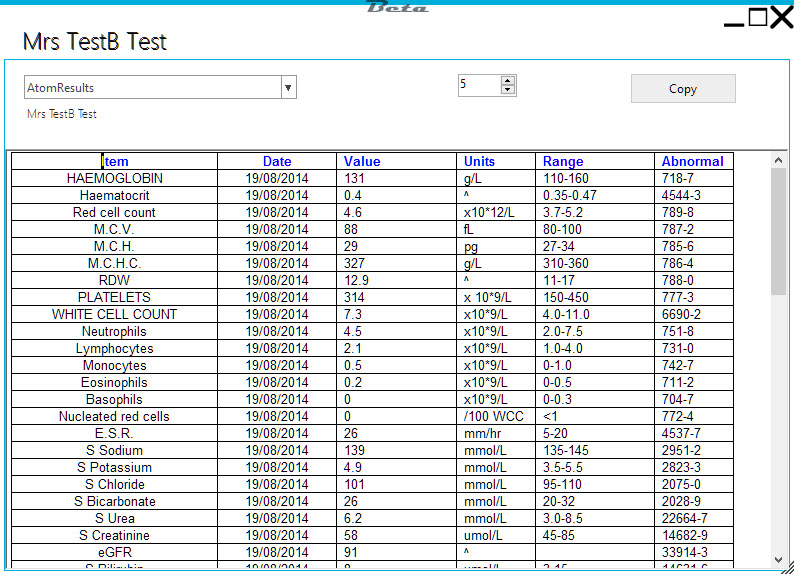This screenshot has width=794, height=575.
Task: Click the units cell umol/L for creatinine
Action: click(496, 536)
